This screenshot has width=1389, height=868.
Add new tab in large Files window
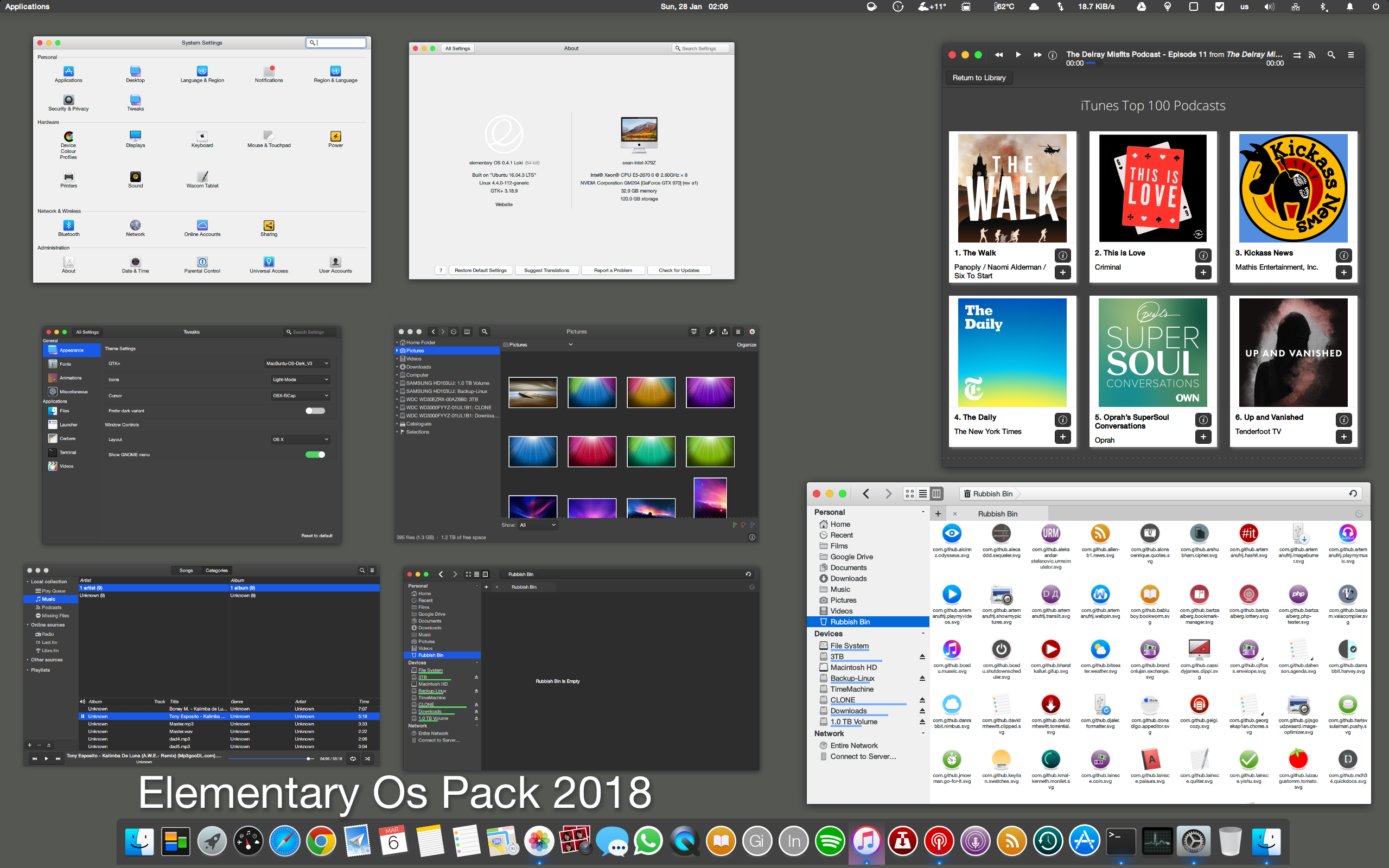938,514
